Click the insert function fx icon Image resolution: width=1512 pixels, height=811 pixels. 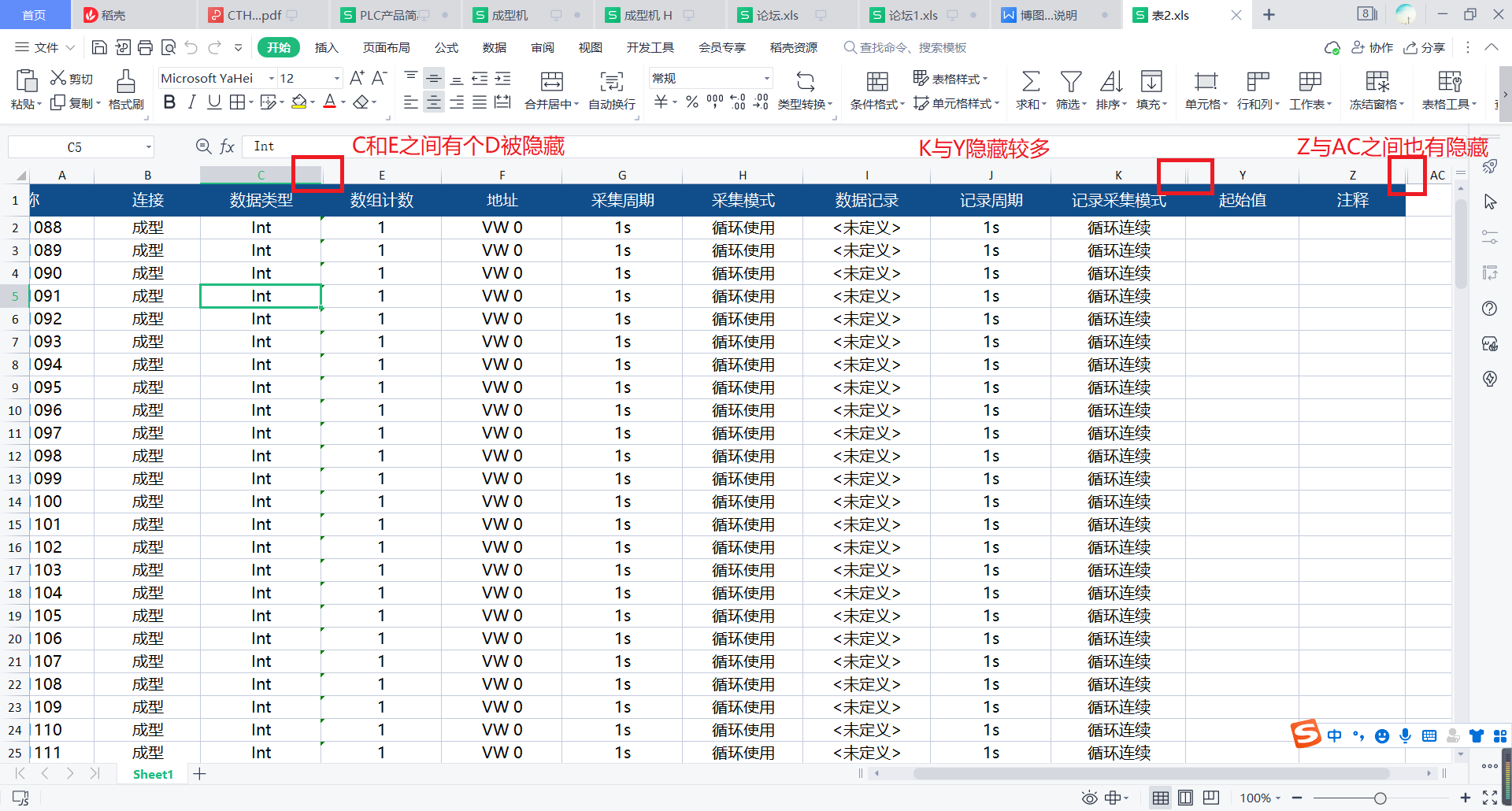coord(227,146)
